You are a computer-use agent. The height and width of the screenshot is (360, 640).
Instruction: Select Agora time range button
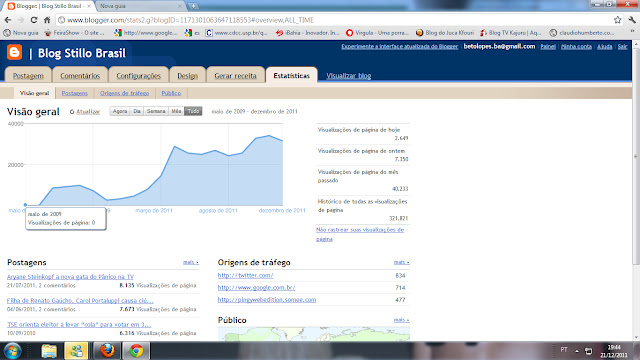(120, 111)
